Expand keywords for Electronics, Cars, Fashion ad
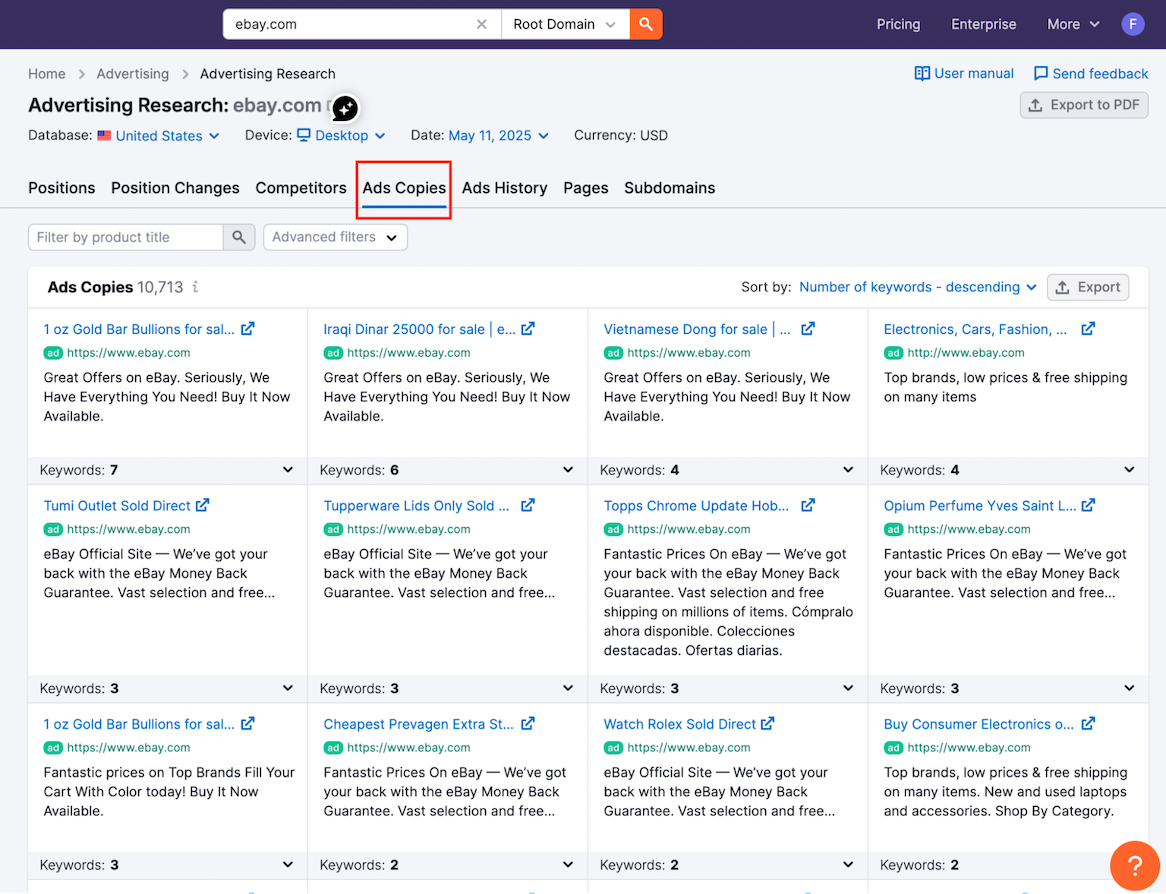The width and height of the screenshot is (1166, 894). [x=1129, y=470]
